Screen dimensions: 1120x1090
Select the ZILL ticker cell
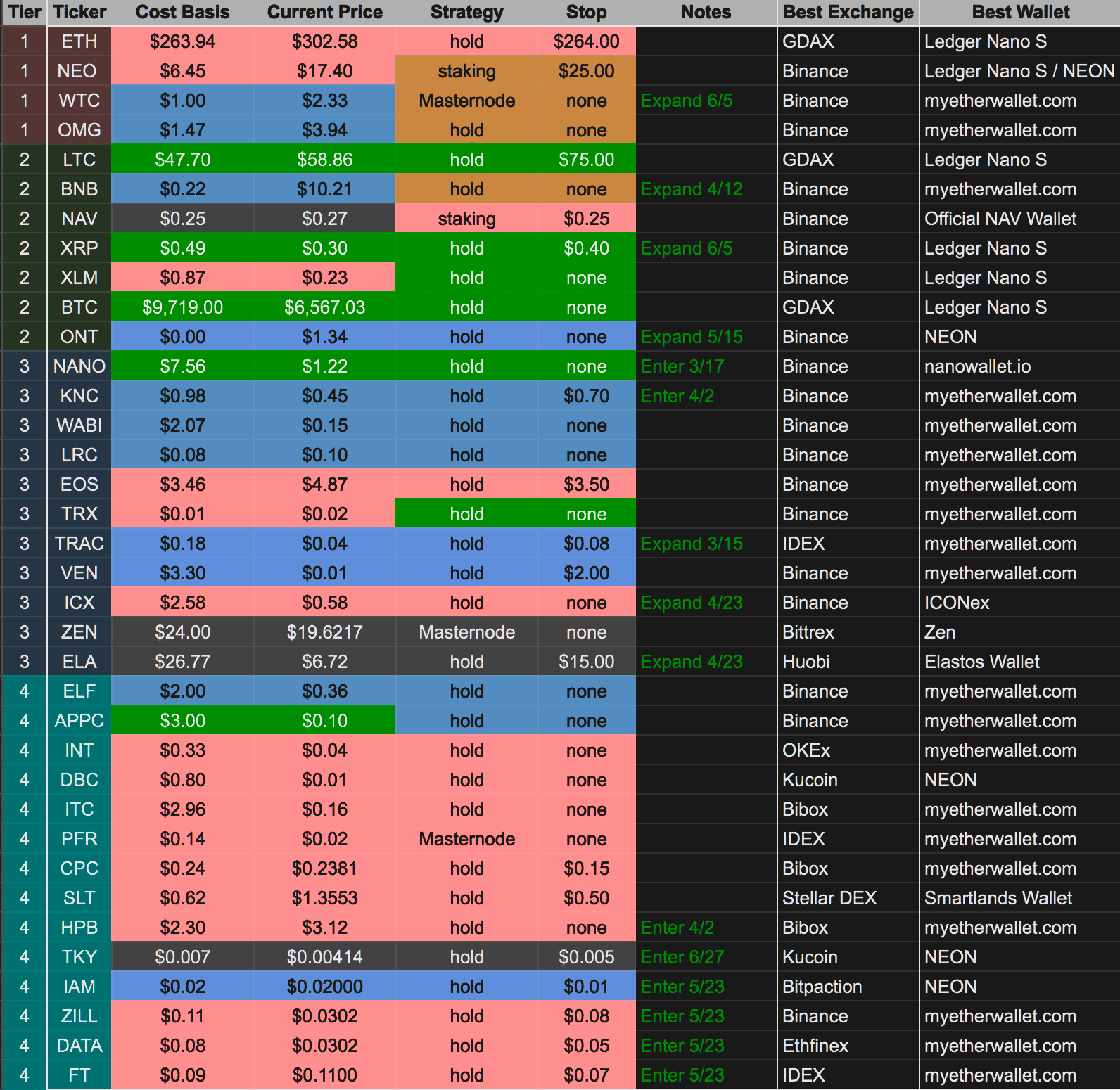(x=79, y=1016)
